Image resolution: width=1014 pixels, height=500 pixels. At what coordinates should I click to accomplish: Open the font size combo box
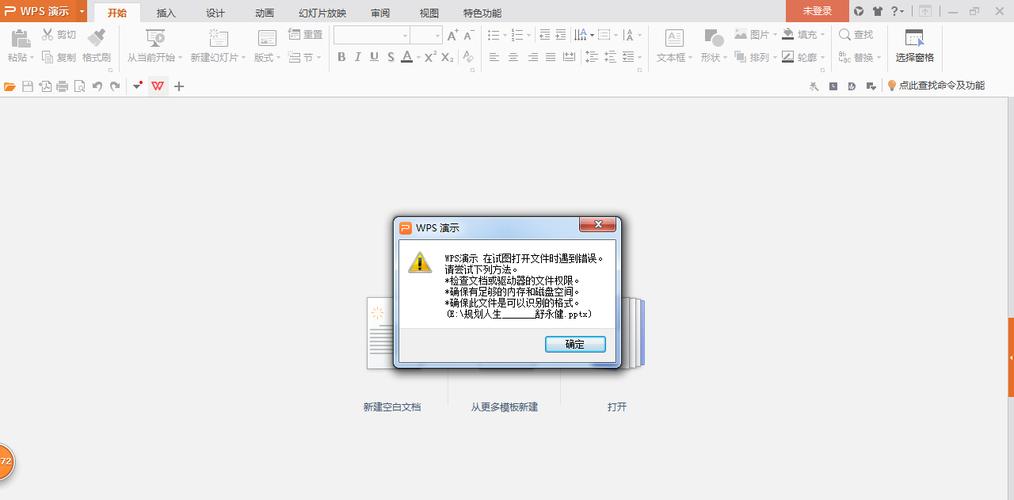[426, 35]
